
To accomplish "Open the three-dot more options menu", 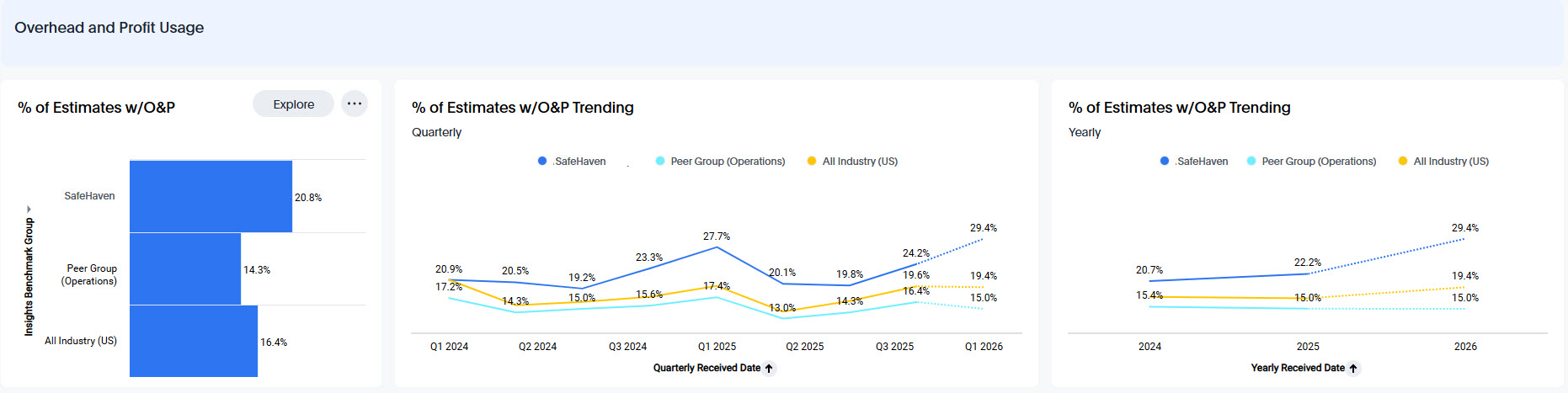I will coord(355,104).
